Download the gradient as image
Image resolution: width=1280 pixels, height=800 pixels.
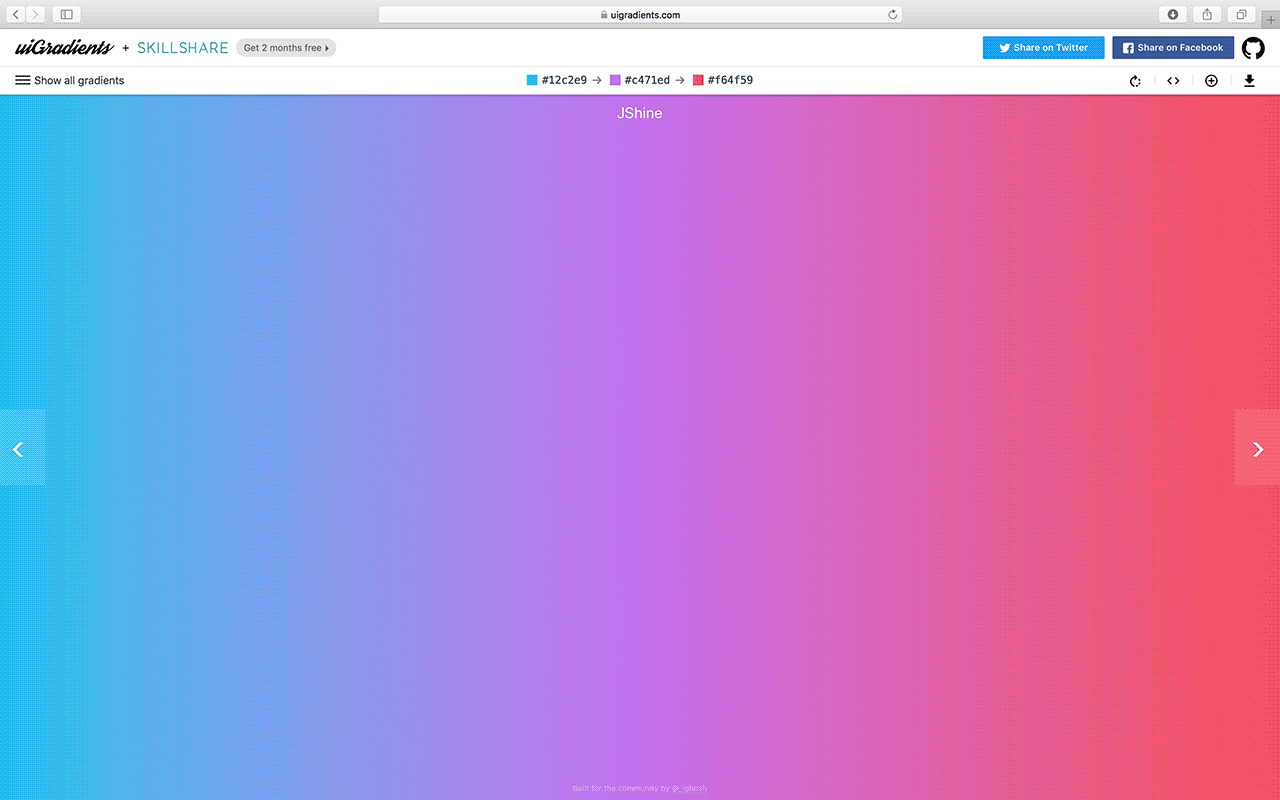[1249, 81]
